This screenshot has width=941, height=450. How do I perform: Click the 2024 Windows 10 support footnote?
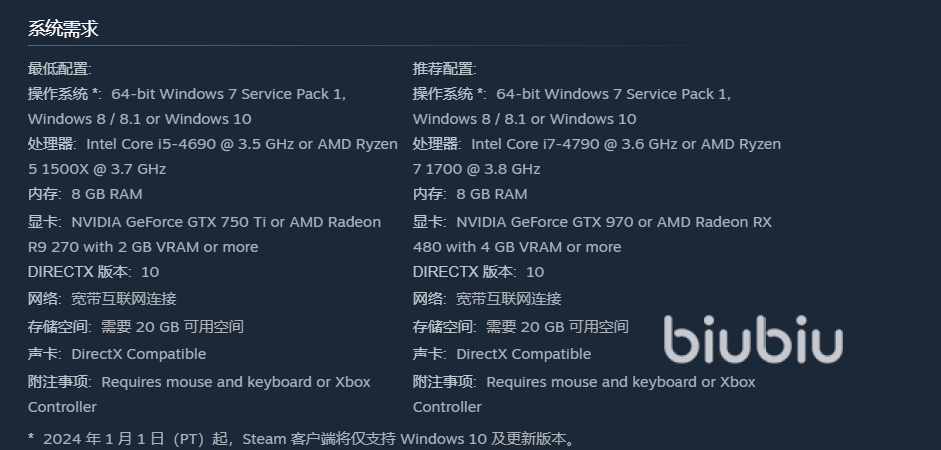(x=304, y=438)
